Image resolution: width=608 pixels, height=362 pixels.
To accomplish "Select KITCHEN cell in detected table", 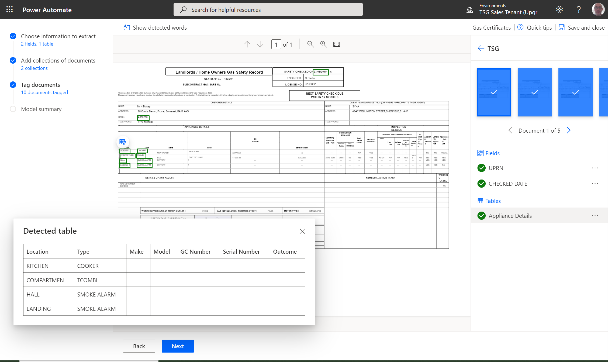I will coord(37,266).
